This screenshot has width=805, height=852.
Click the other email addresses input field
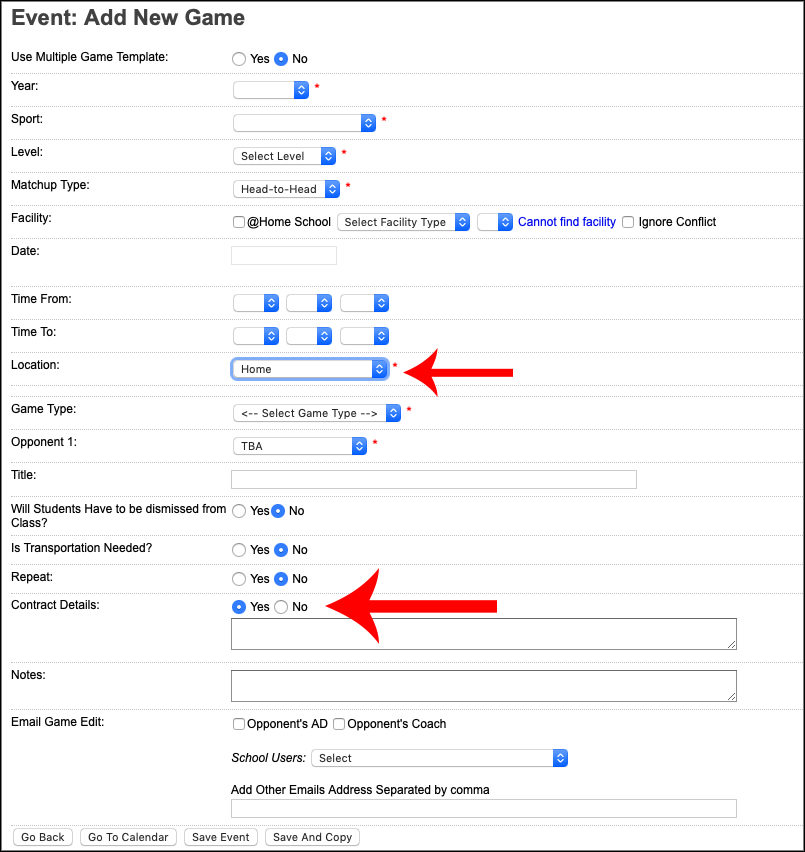point(483,809)
